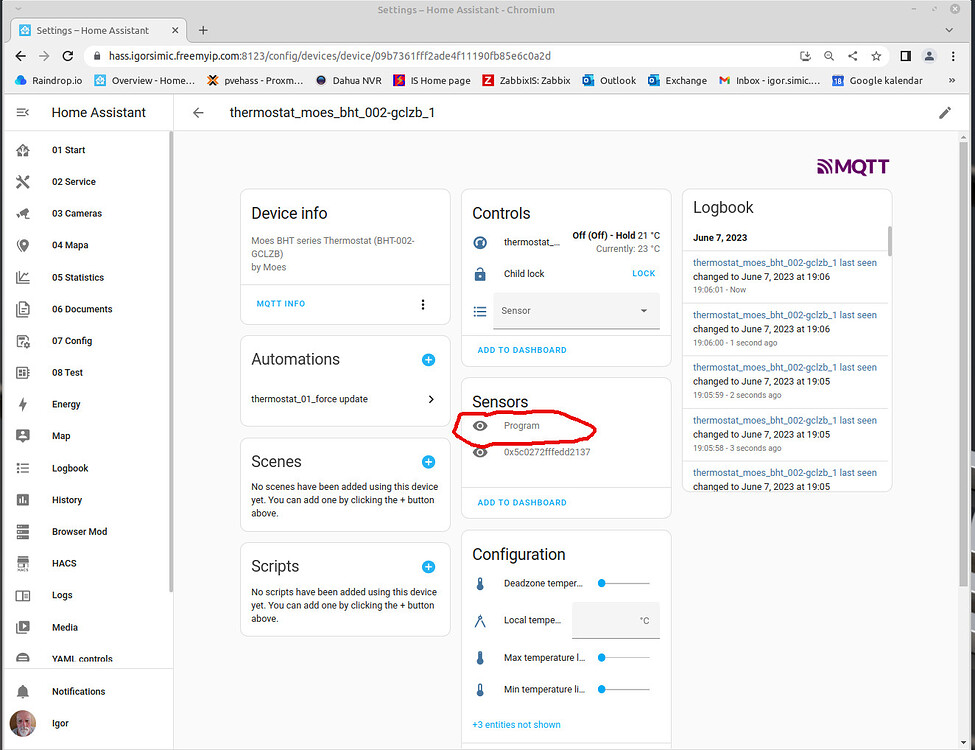The height and width of the screenshot is (750, 975).
Task: Click the Local temperature input field
Action: coord(616,620)
